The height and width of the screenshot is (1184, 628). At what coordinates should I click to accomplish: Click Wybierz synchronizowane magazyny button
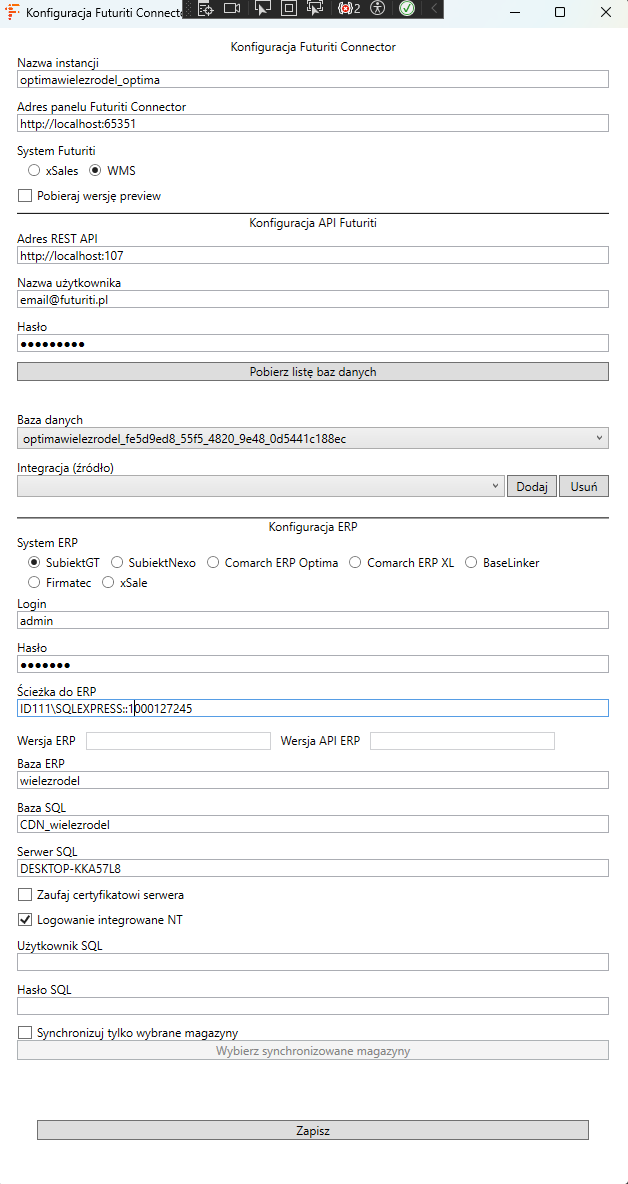(312, 1050)
